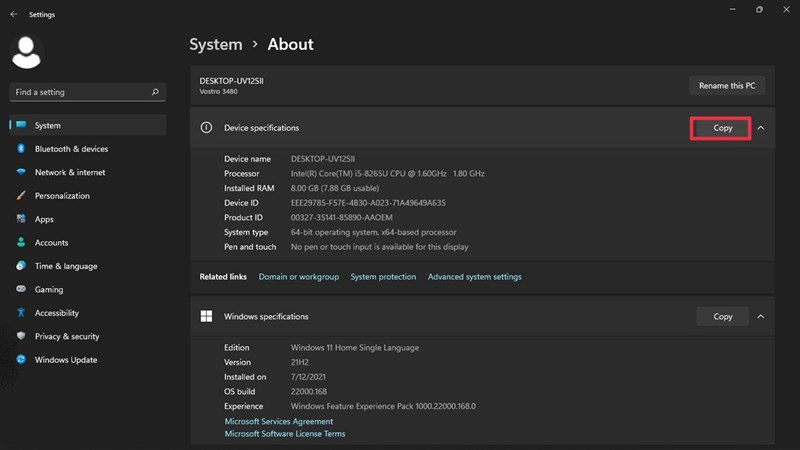Restore down the Settings window
800x450 pixels.
pyautogui.click(x=759, y=9)
